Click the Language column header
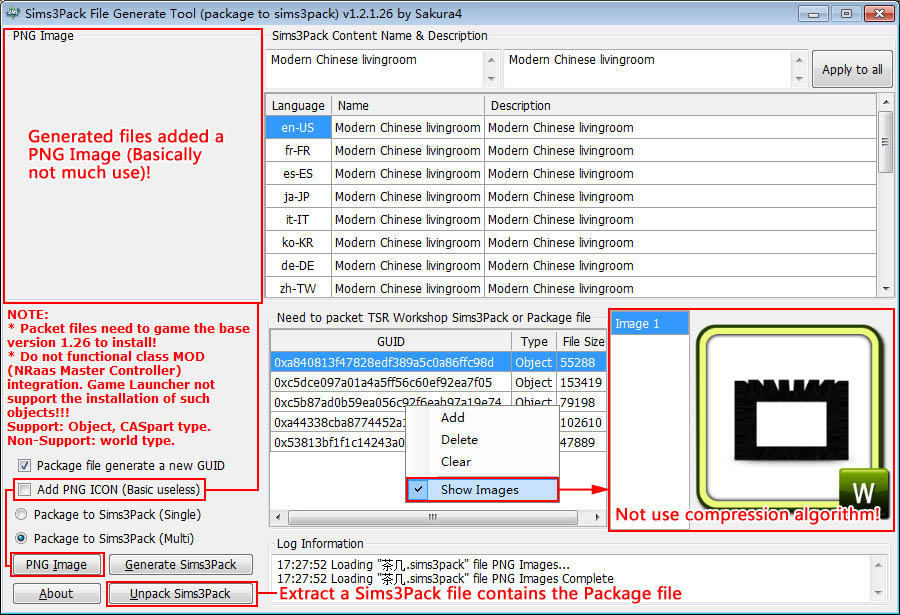This screenshot has width=900, height=615. click(x=298, y=106)
